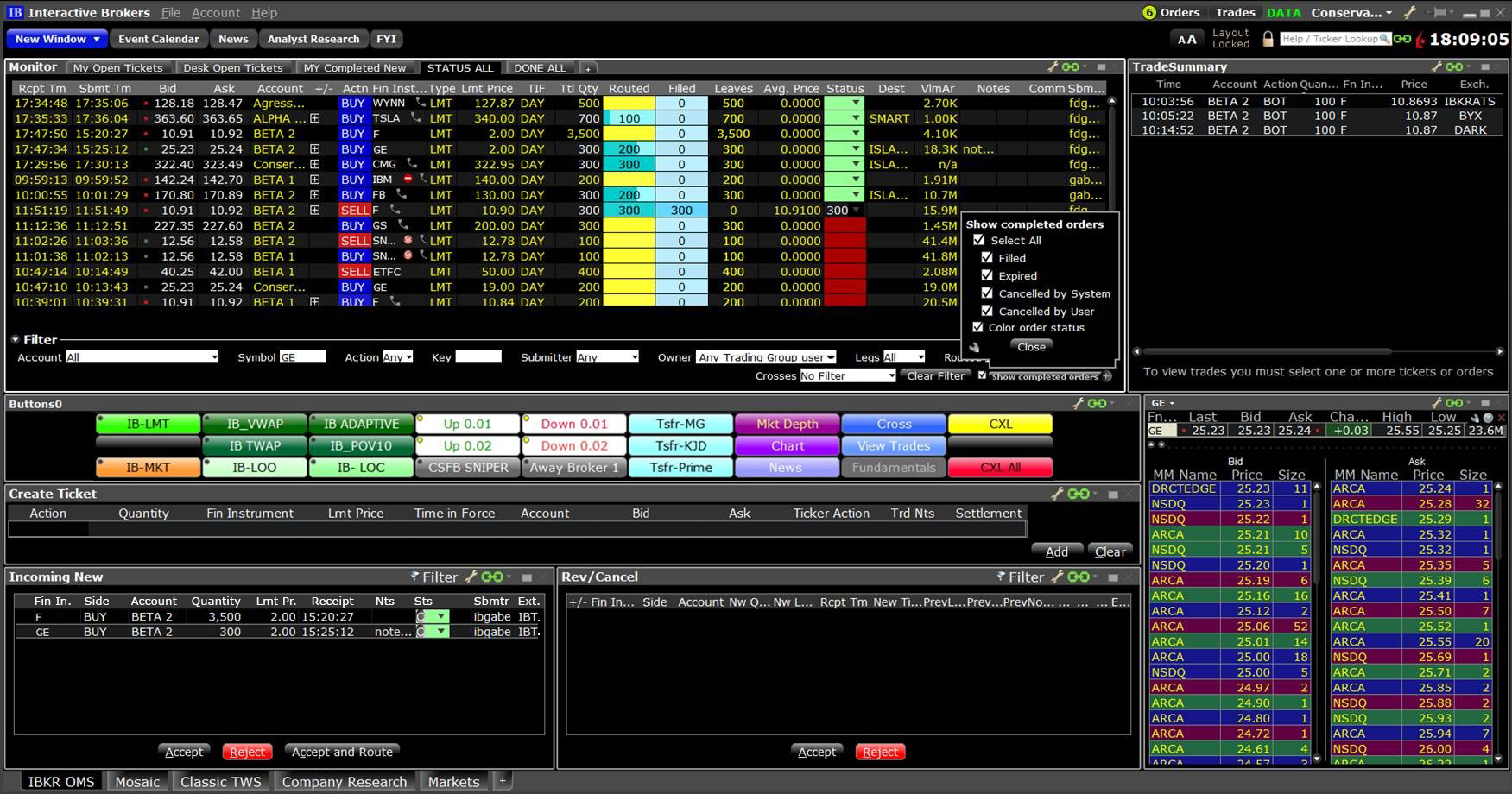Click Incoming New green chain link icon
The image size is (1512, 794).
pyautogui.click(x=492, y=577)
